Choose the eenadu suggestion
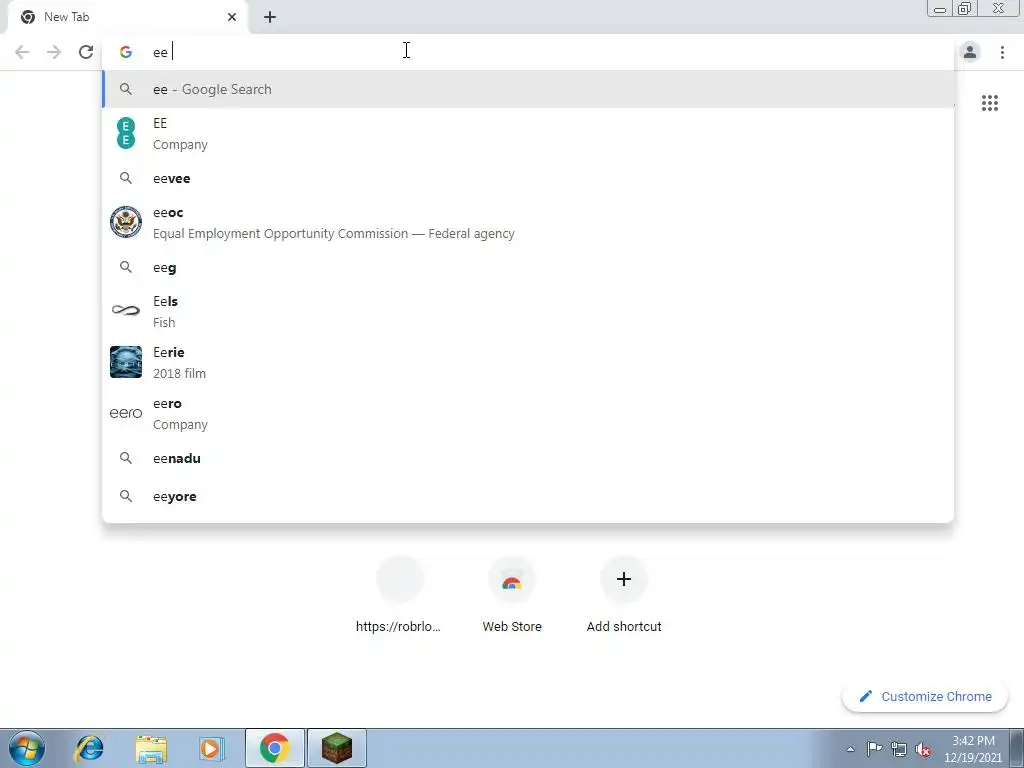The image size is (1024, 768). tap(528, 458)
